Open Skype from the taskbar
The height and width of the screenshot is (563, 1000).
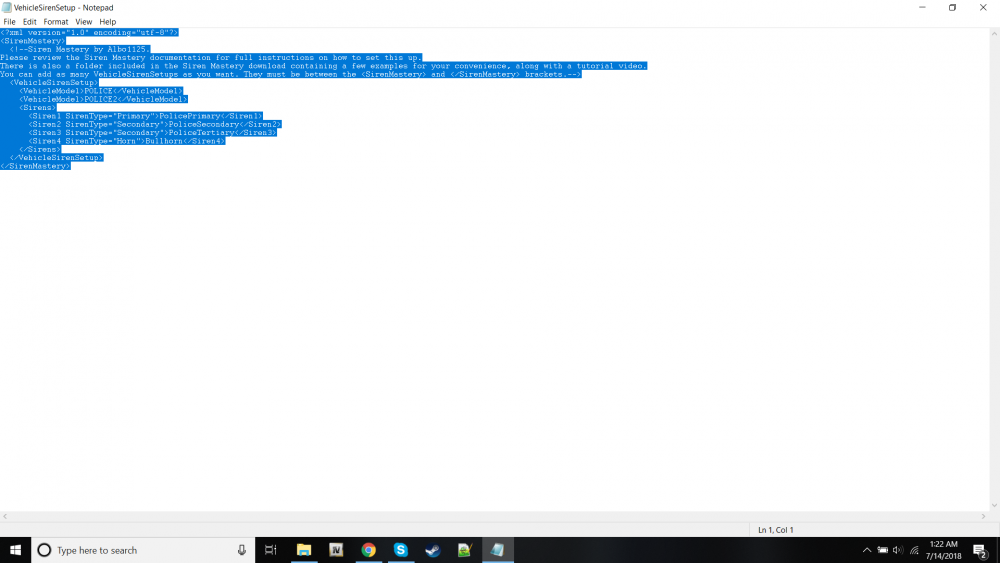click(401, 550)
